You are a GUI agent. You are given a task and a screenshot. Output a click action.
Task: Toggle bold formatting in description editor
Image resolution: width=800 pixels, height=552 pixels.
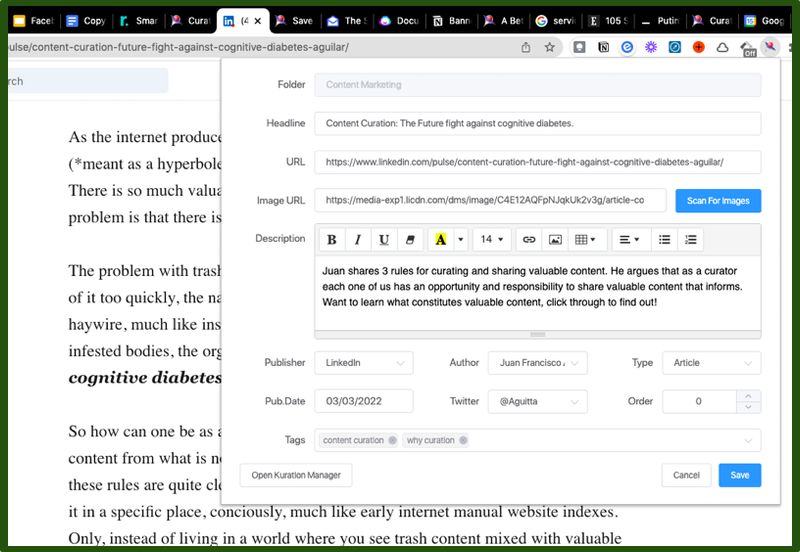tap(332, 239)
